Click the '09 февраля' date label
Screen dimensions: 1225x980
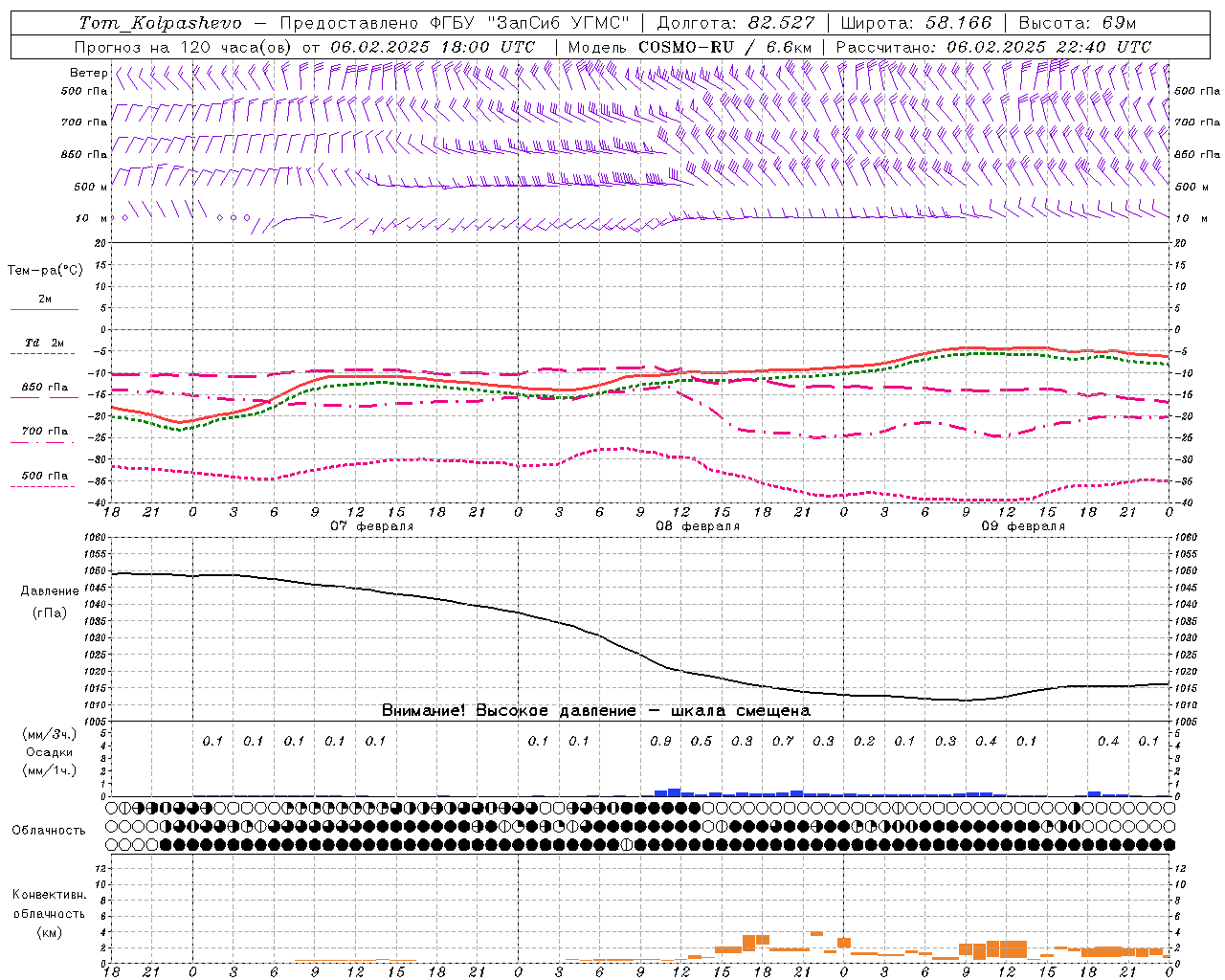click(1023, 526)
